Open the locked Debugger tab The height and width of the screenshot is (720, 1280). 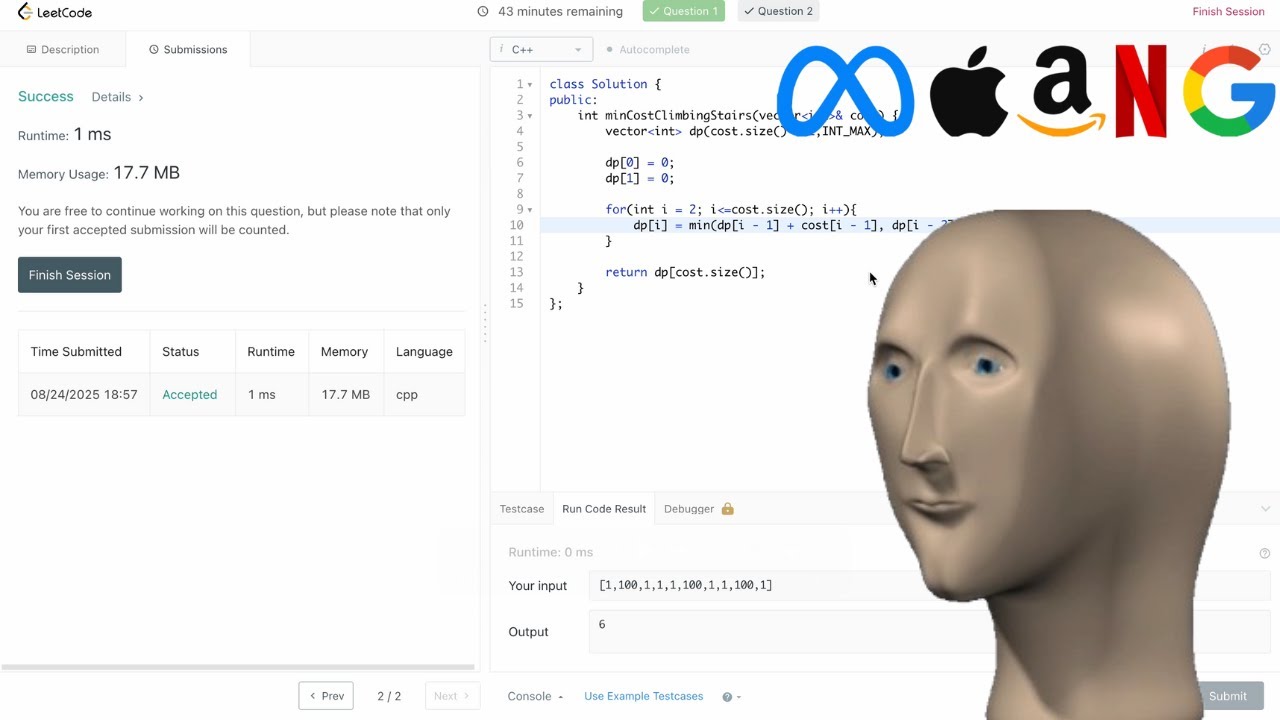pyautogui.click(x=699, y=509)
